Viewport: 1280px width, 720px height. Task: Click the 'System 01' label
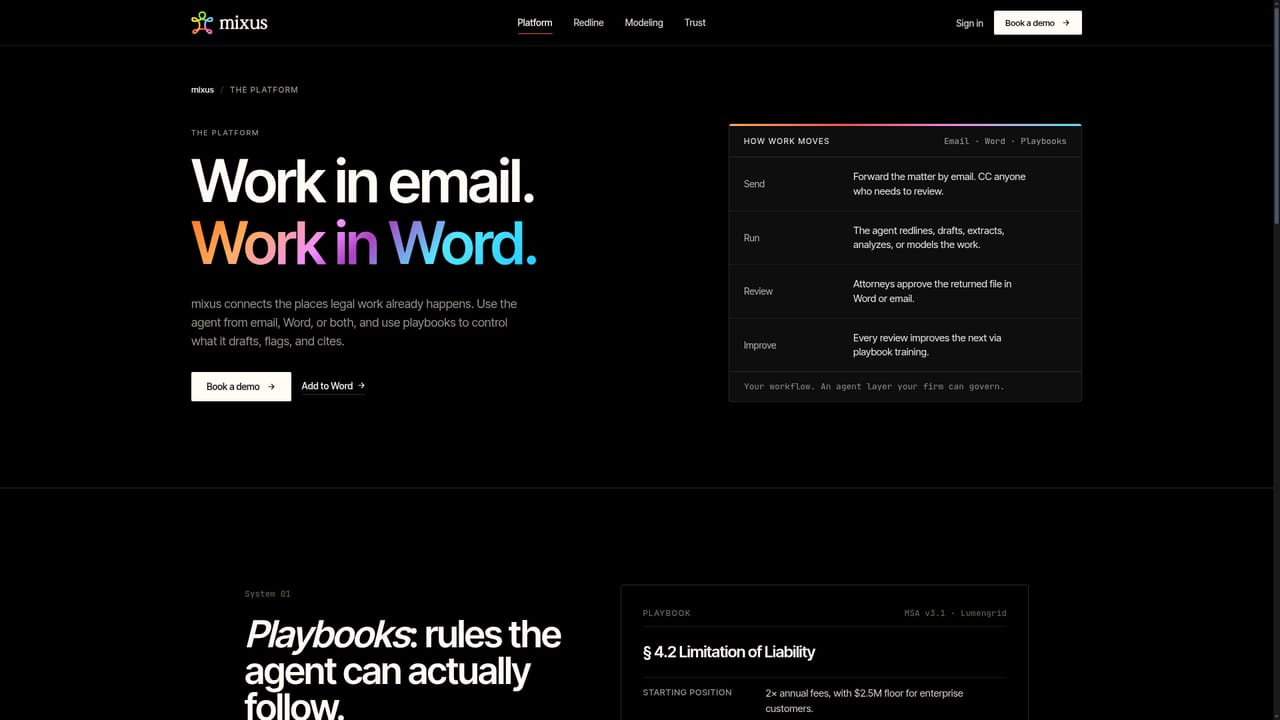267,594
